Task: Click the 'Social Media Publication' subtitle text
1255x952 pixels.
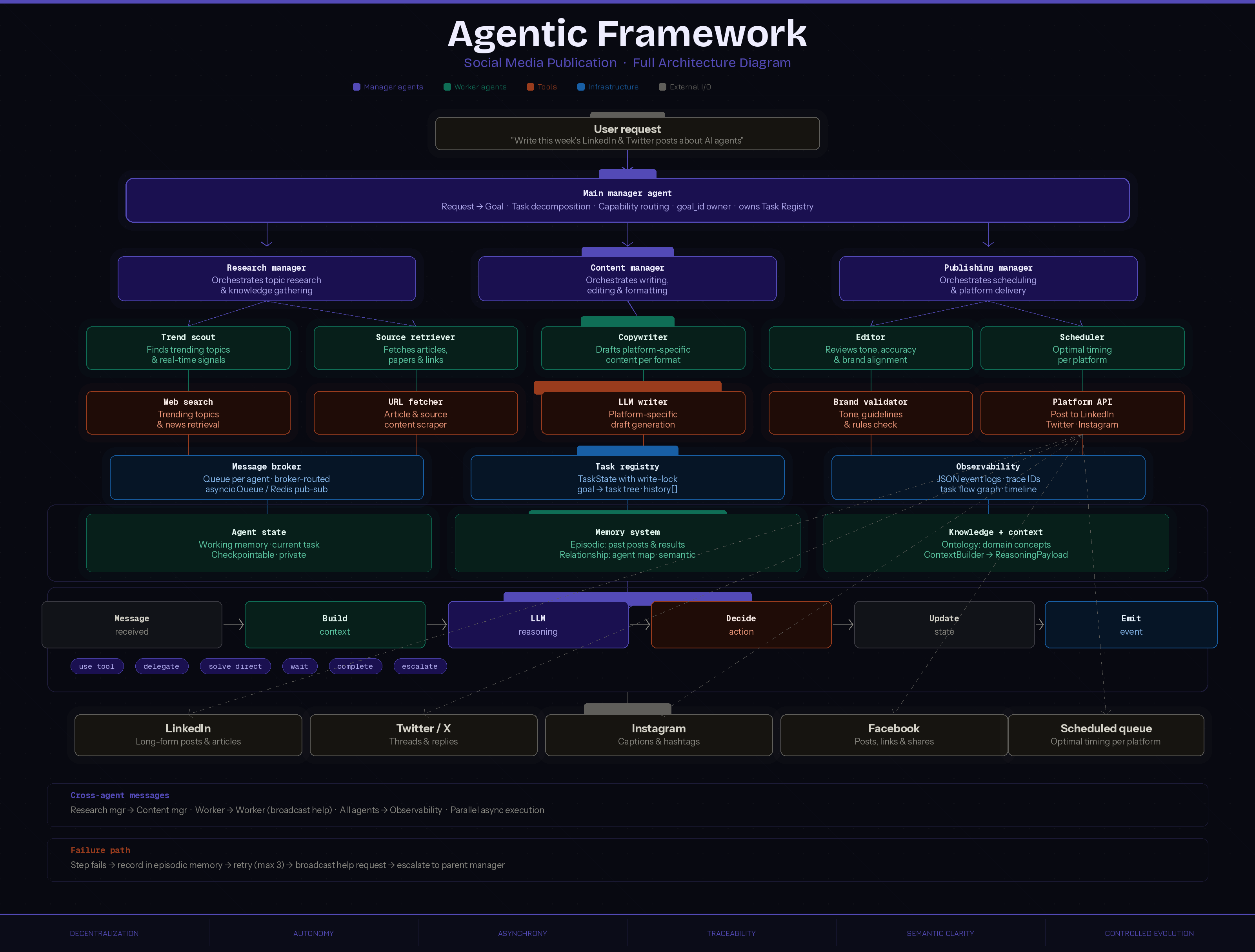Action: click(540, 63)
